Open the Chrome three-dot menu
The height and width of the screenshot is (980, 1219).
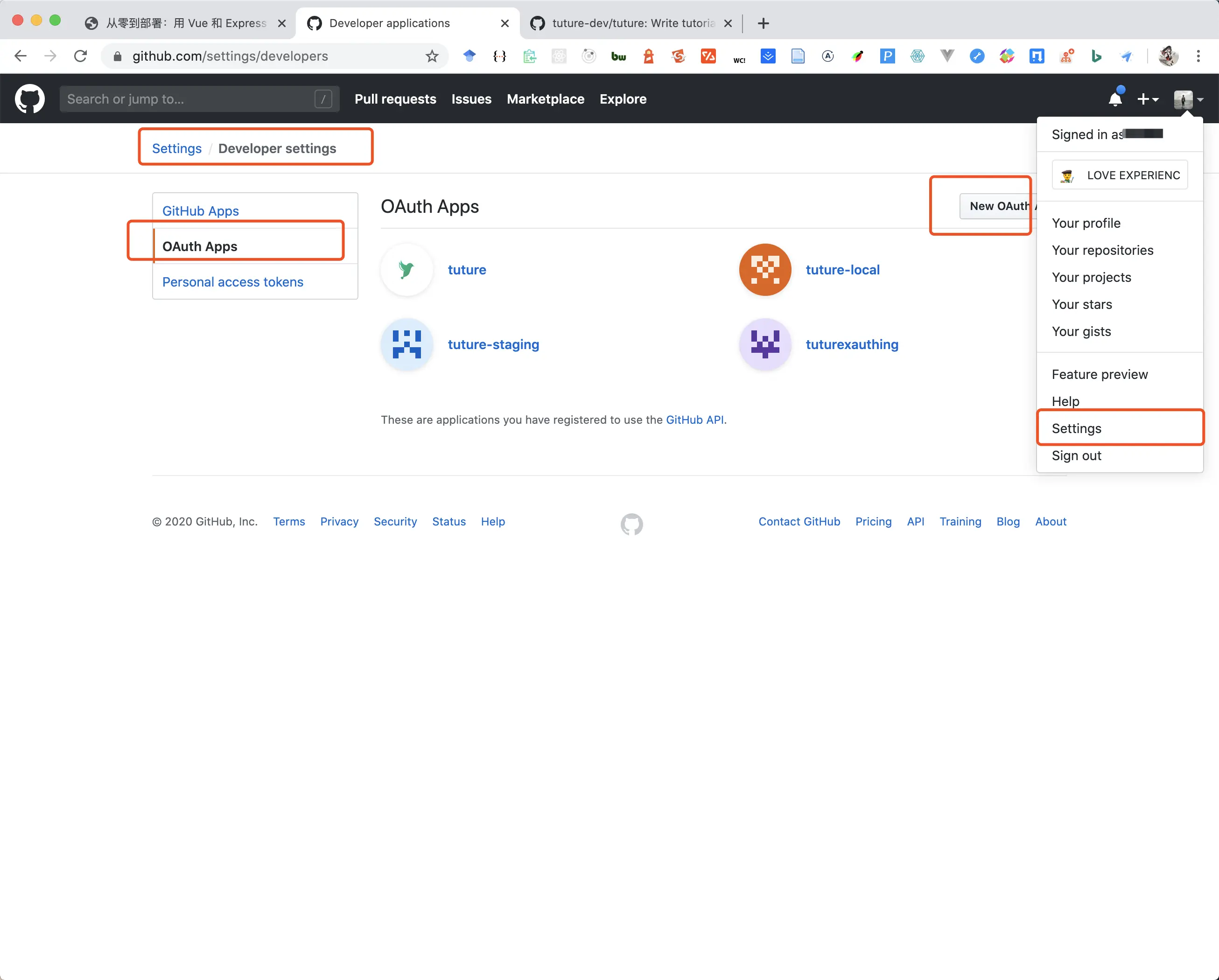[x=1198, y=56]
